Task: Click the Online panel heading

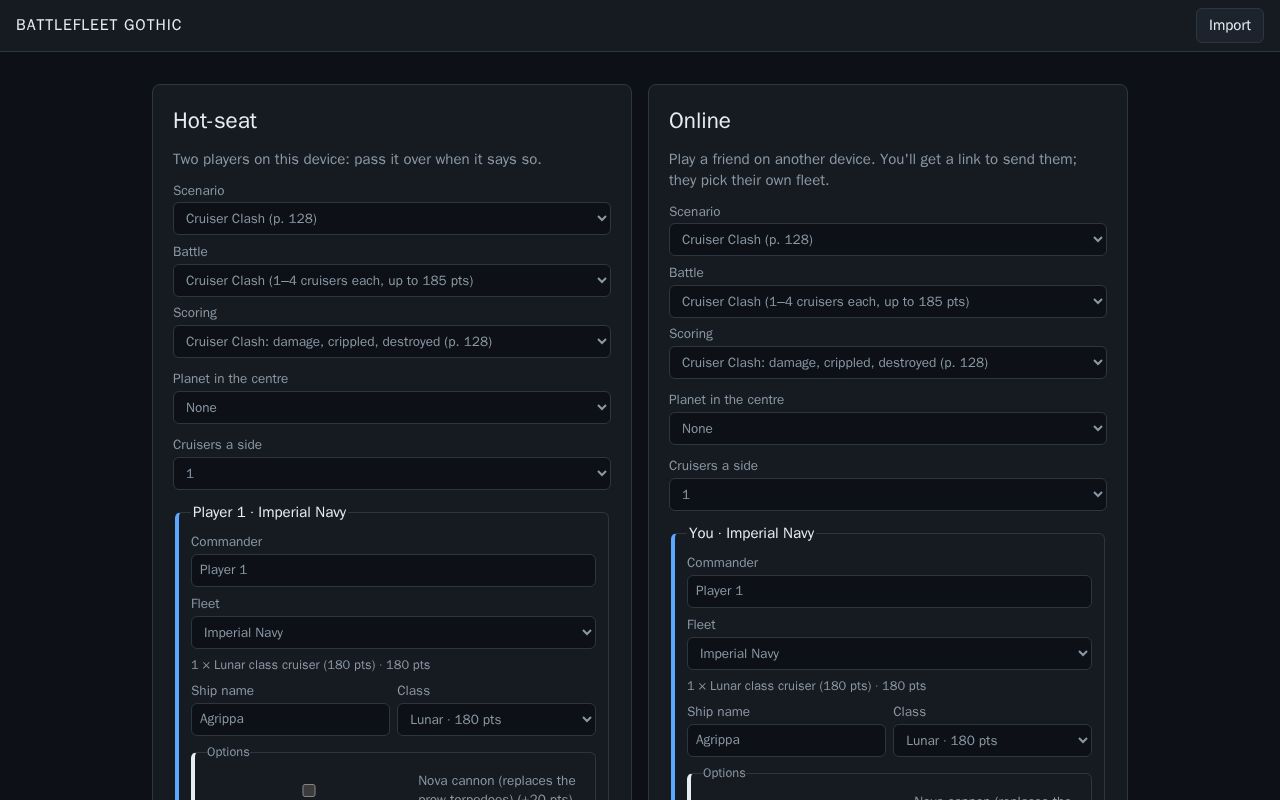Action: (x=700, y=121)
